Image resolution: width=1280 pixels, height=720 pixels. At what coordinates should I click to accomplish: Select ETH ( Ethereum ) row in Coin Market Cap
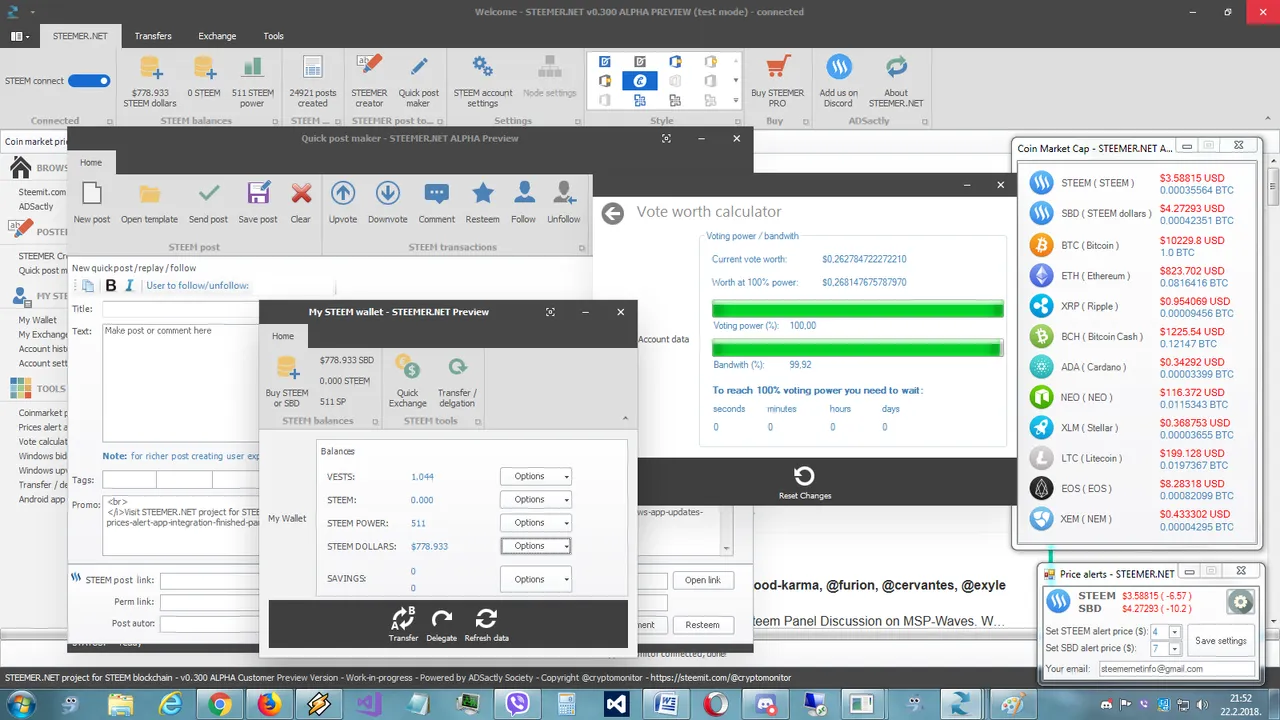(1138, 276)
